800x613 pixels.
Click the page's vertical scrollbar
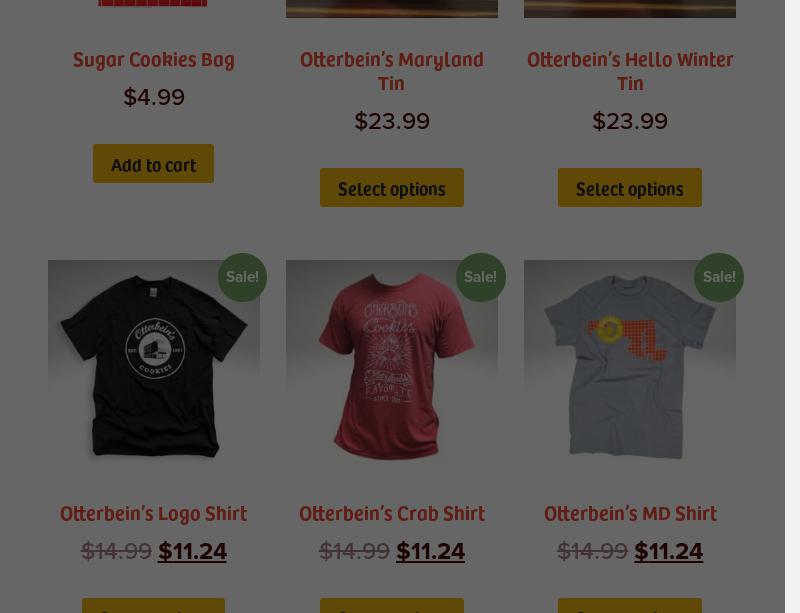click(x=792, y=306)
